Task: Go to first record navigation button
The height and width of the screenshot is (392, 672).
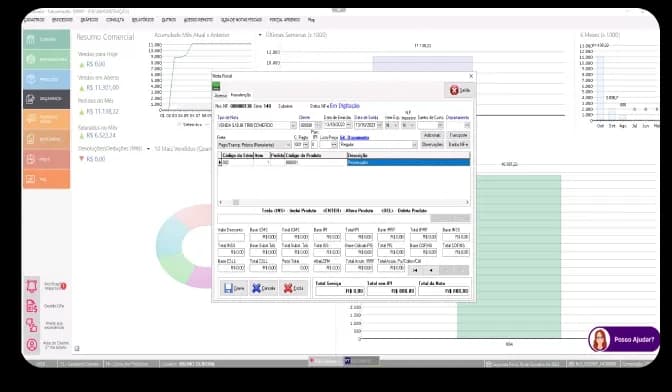Action: [x=415, y=270]
